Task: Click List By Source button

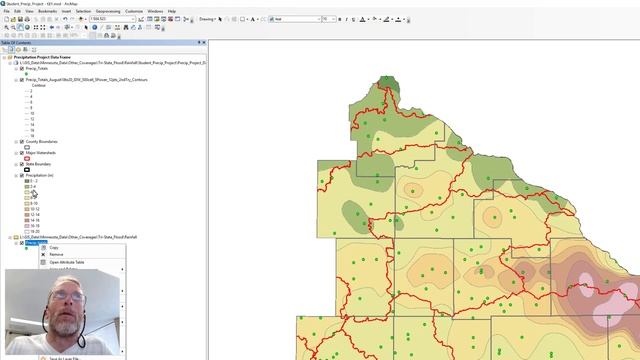Action: [x=11, y=50]
